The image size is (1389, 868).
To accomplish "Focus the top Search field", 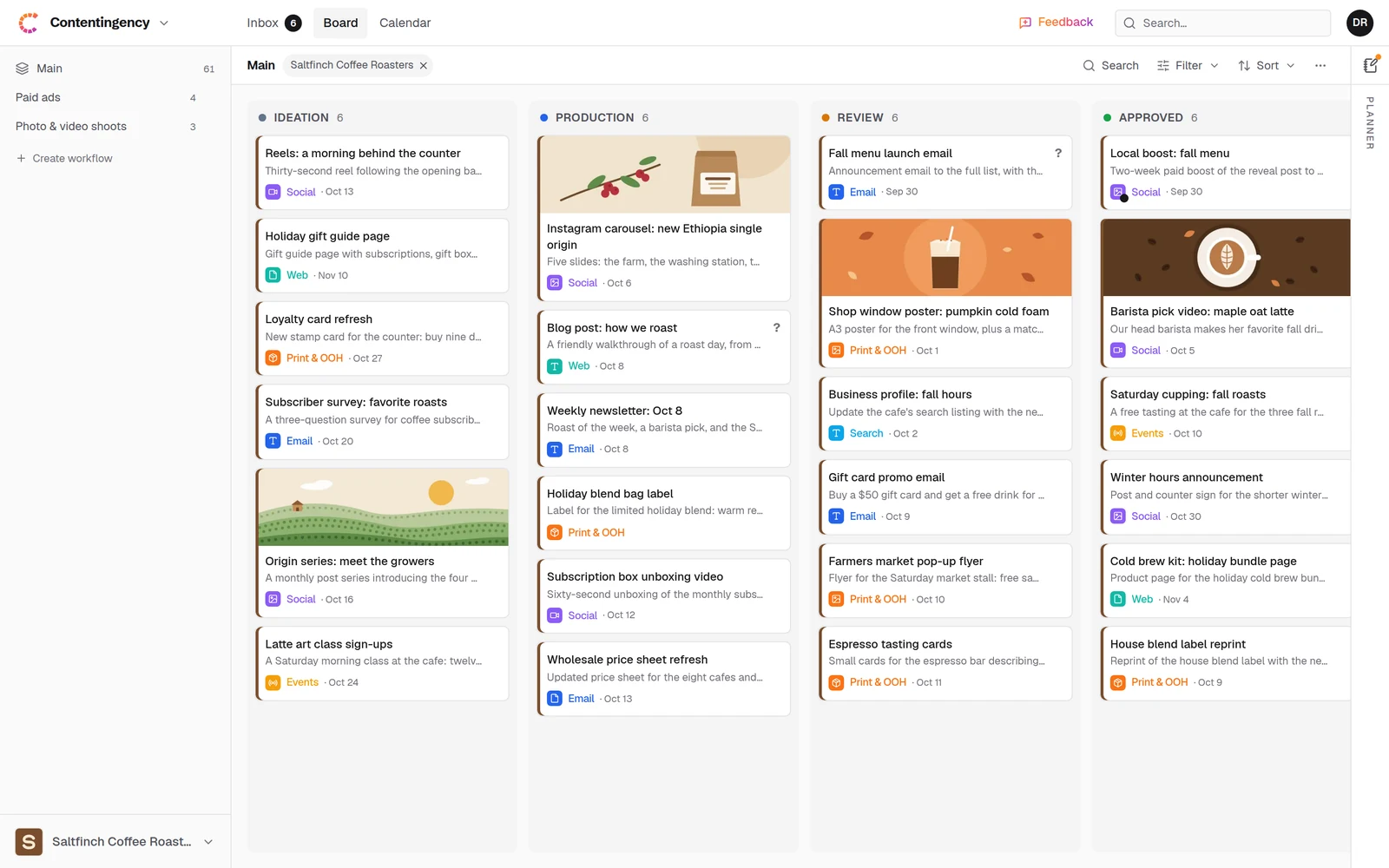I will click(x=1222, y=23).
